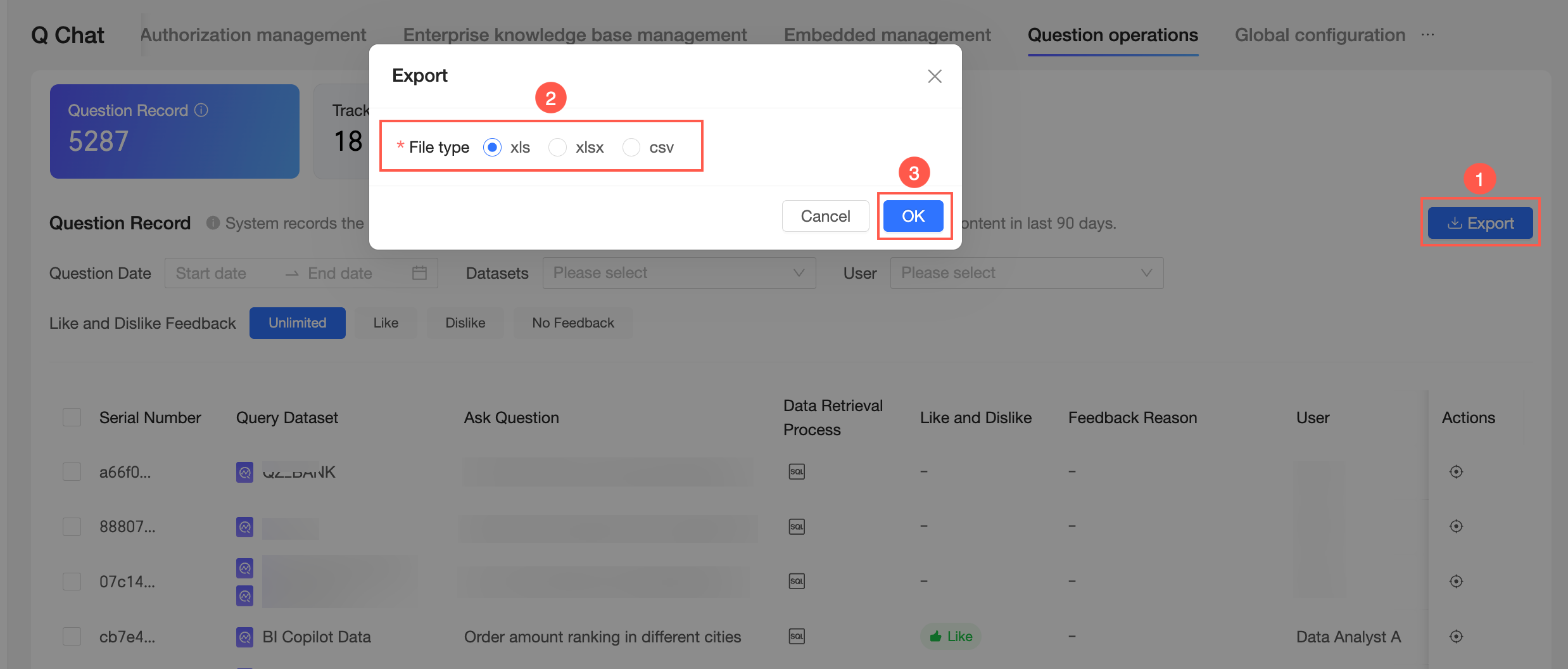Open calendar icon in Question Date

pyautogui.click(x=419, y=273)
